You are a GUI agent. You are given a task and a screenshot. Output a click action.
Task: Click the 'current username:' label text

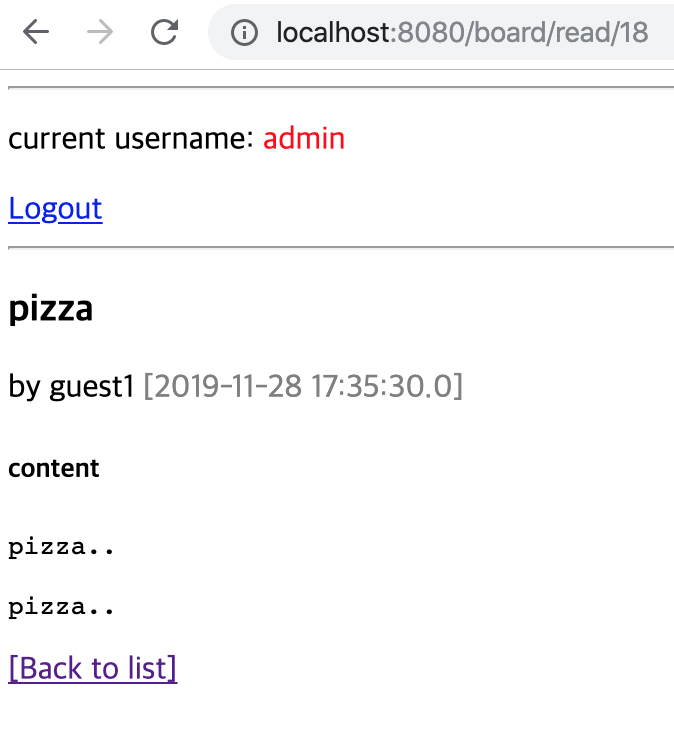pyautogui.click(x=131, y=138)
